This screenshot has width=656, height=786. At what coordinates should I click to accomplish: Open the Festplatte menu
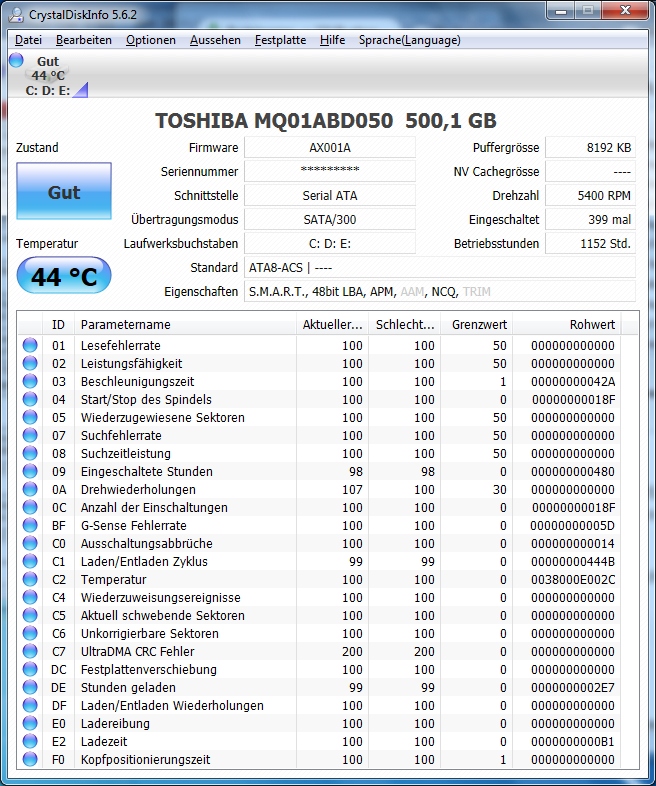[x=280, y=40]
